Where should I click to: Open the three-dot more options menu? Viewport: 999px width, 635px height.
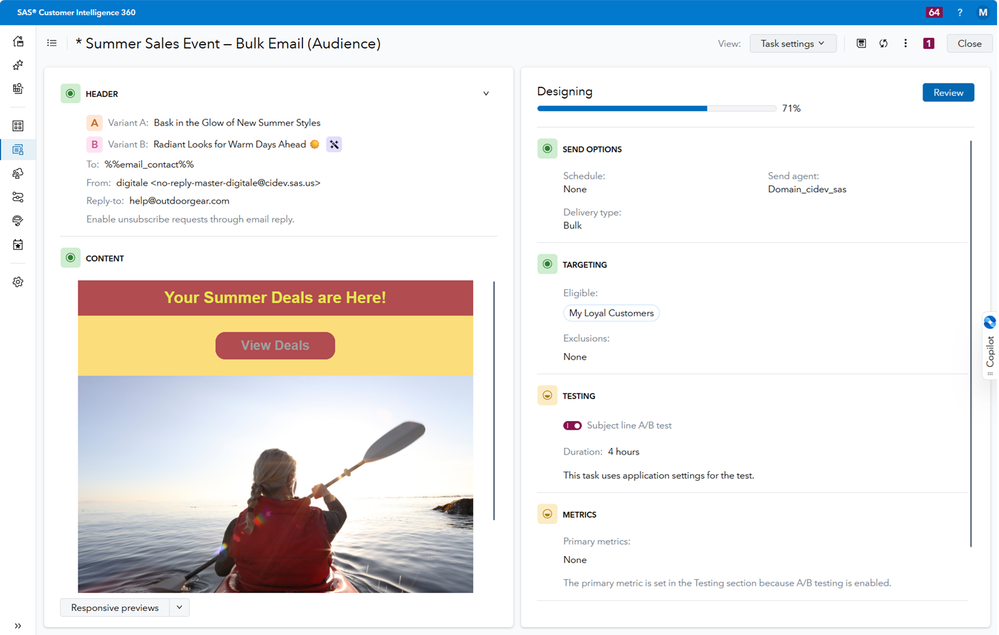905,43
